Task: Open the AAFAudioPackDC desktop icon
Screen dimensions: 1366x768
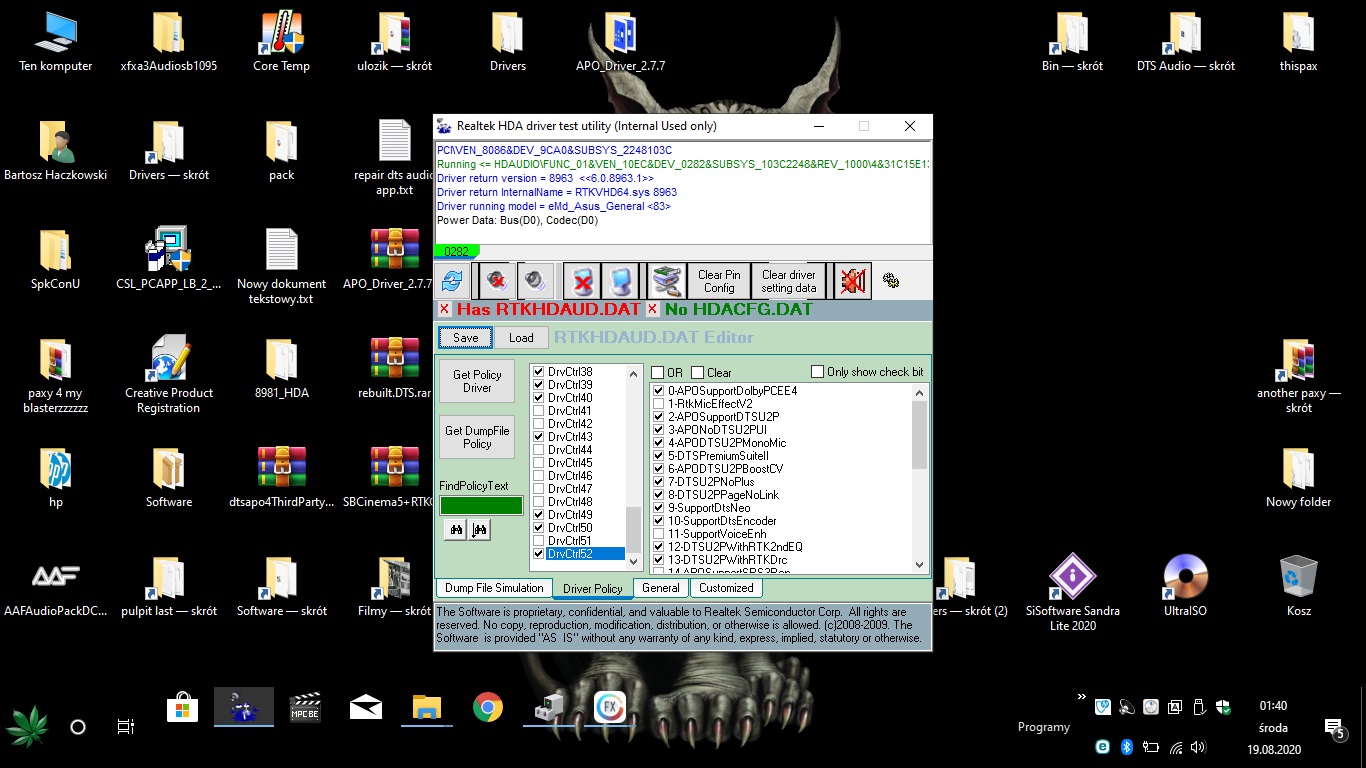Action: coord(56,587)
